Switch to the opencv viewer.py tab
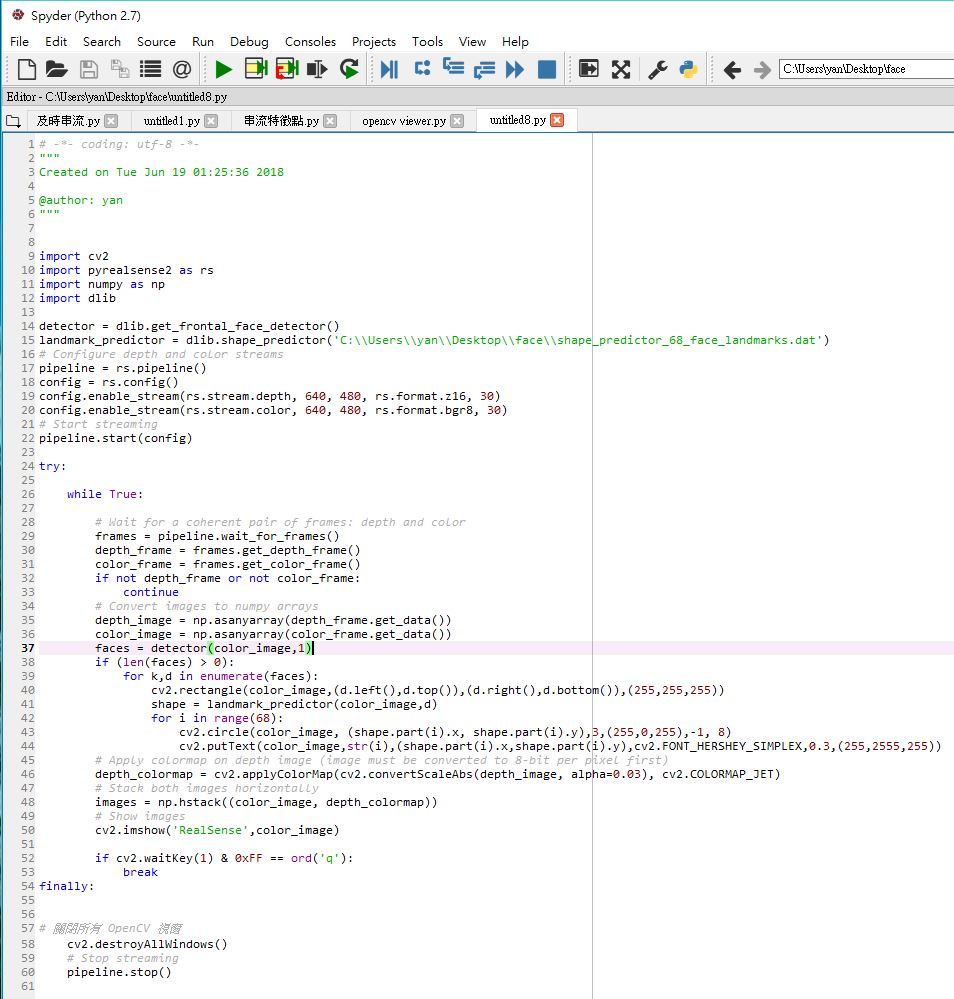The image size is (954, 999). click(404, 120)
